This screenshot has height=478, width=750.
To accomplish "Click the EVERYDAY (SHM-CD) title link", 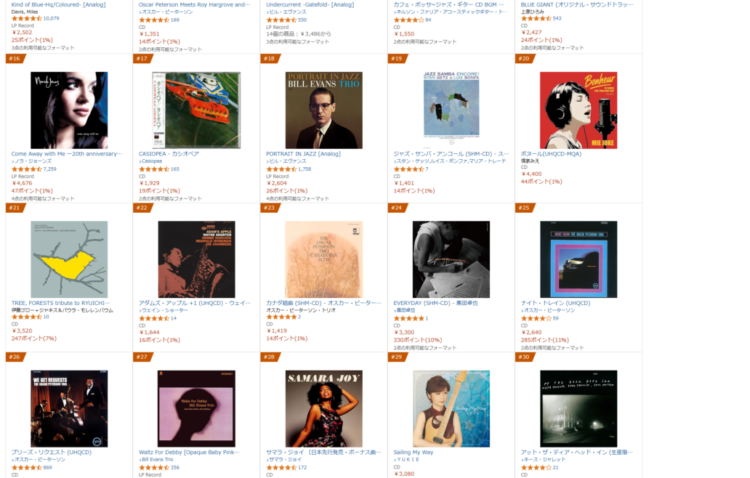I will tap(435, 303).
